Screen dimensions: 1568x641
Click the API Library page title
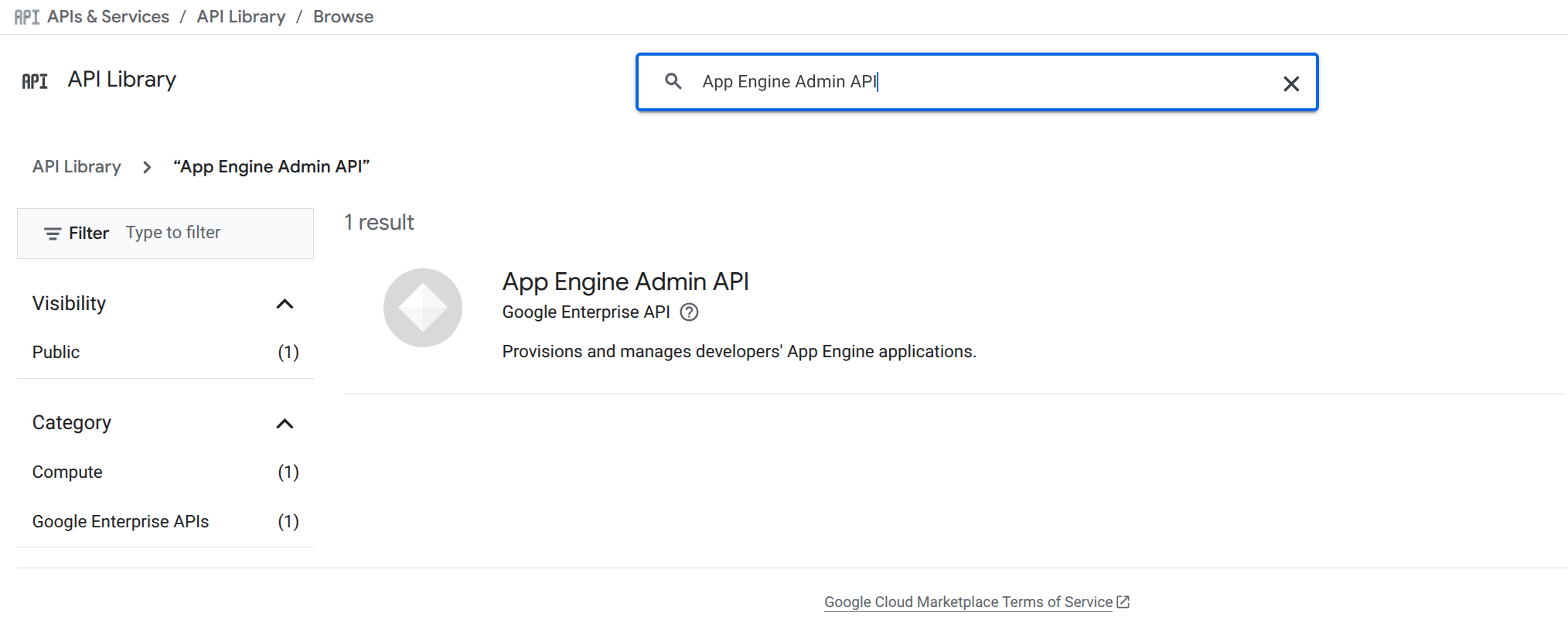[122, 80]
